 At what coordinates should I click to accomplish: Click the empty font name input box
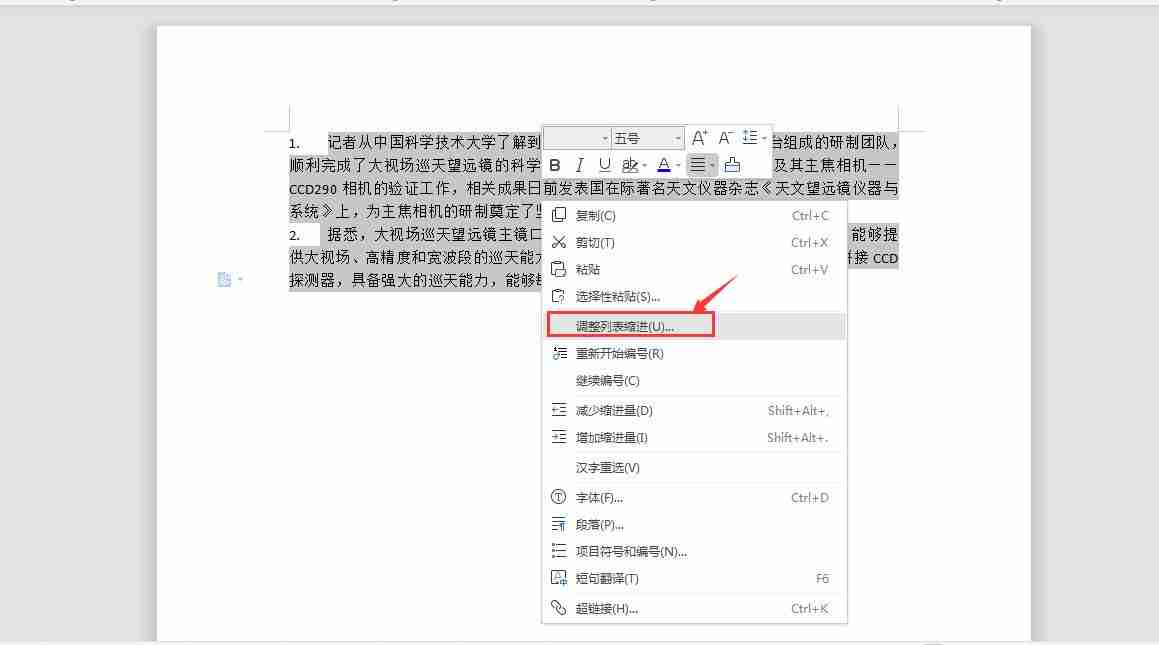click(x=572, y=139)
